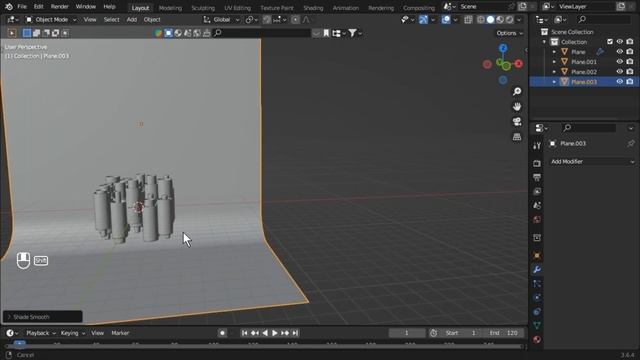The width and height of the screenshot is (640, 360).
Task: Open the Object Data properties tab
Action: (x=537, y=325)
